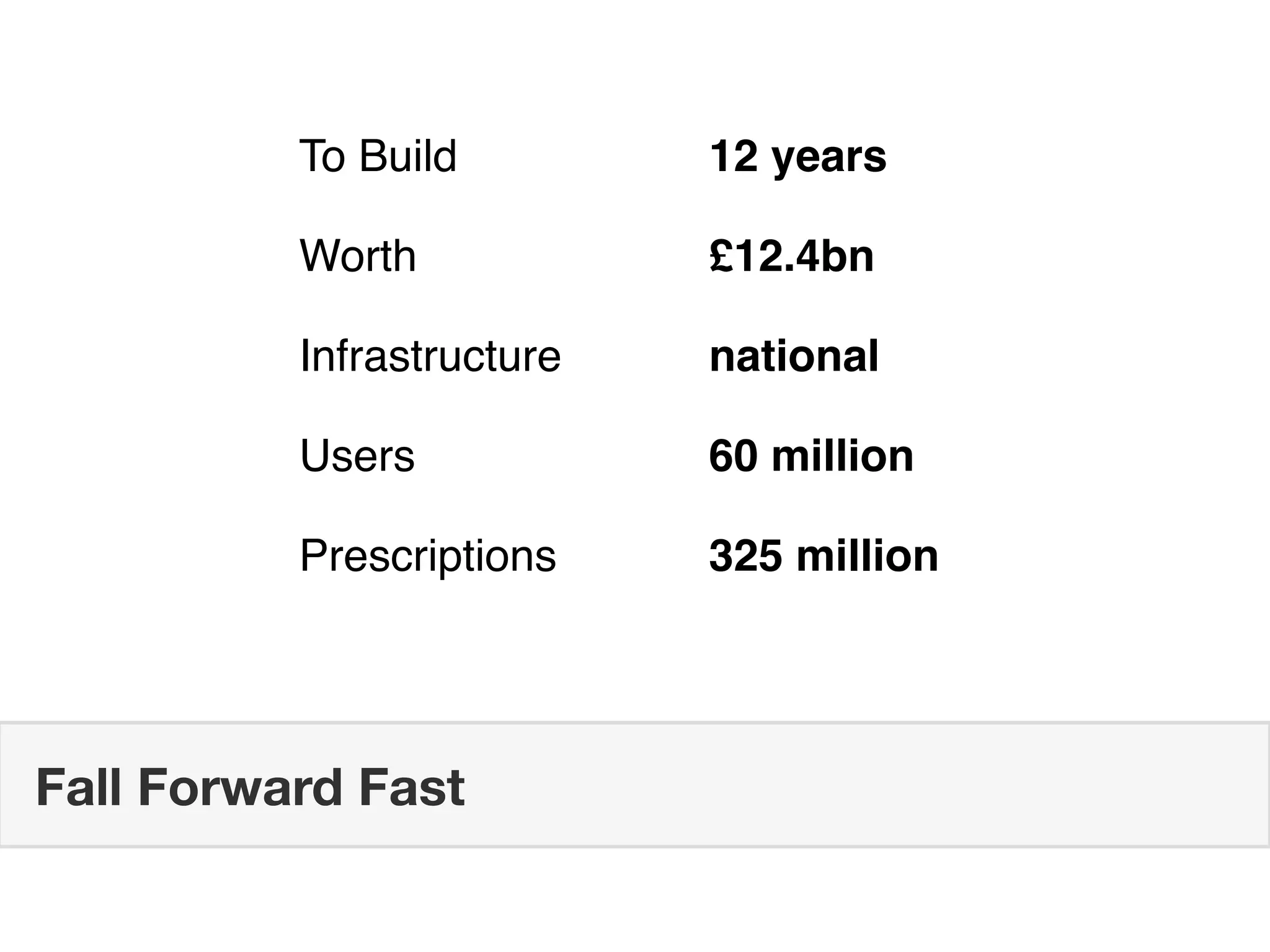Click the 'Users' label
This screenshot has width=1270, height=952.
(357, 456)
